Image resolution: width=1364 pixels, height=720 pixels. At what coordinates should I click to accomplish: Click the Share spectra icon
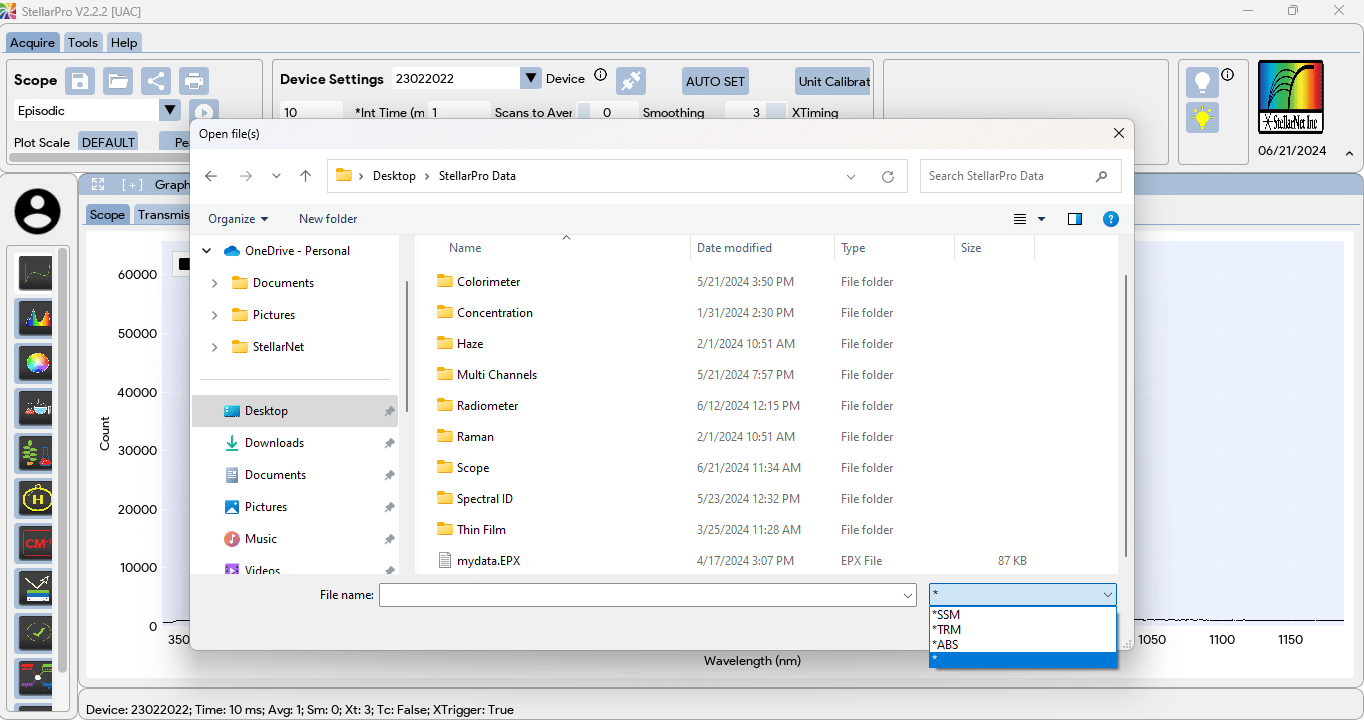pos(156,80)
